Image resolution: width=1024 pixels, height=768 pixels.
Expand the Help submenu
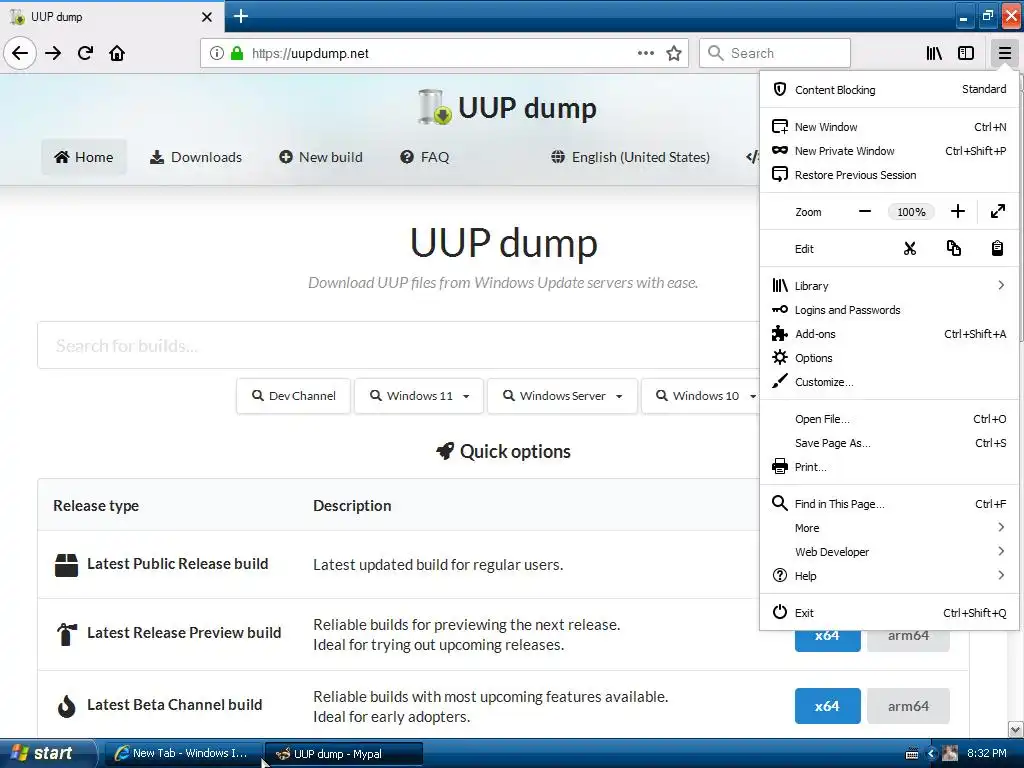[x=889, y=575]
